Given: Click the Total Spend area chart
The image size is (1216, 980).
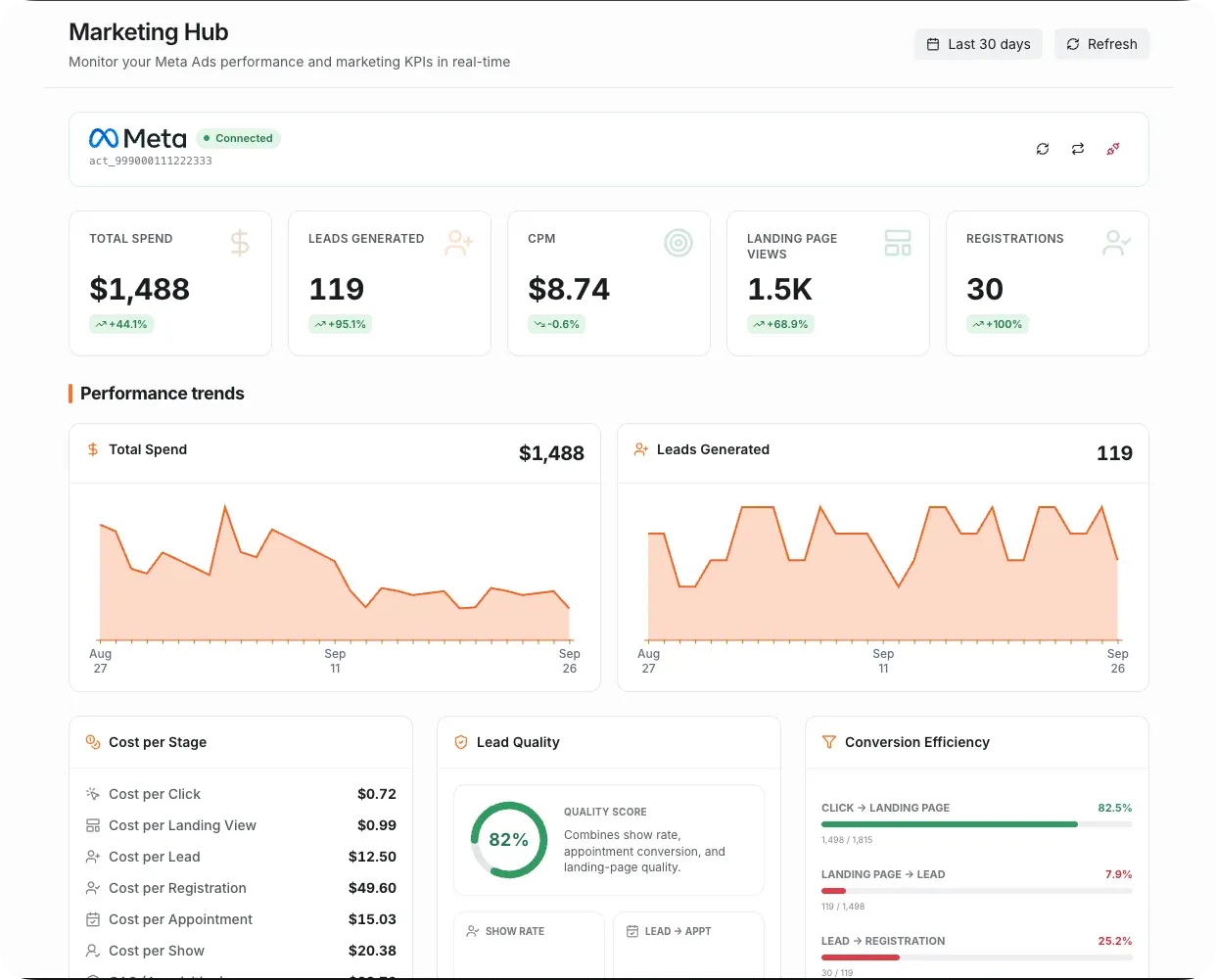Looking at the screenshot, I should [x=335, y=573].
